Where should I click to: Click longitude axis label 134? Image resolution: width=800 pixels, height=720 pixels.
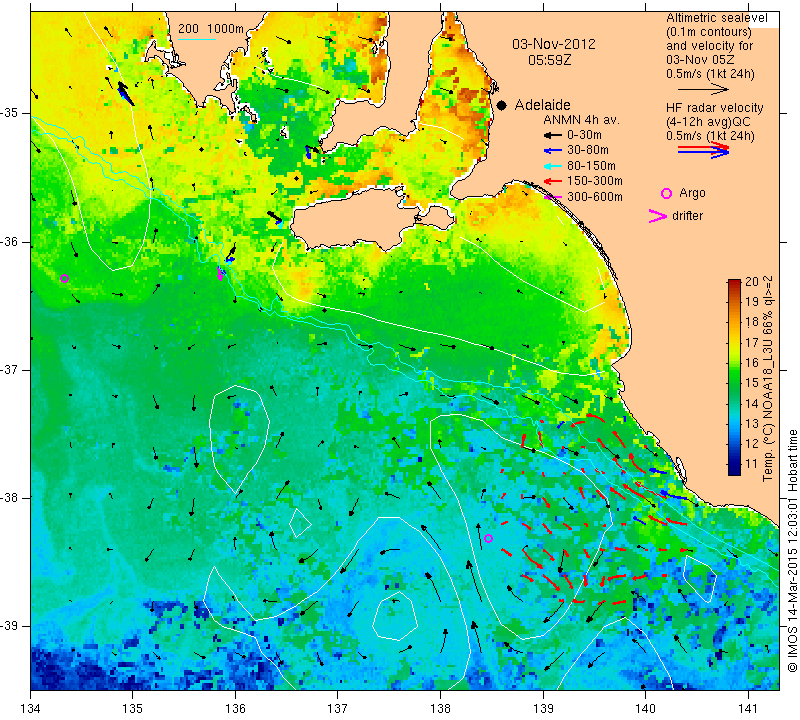coord(31,709)
